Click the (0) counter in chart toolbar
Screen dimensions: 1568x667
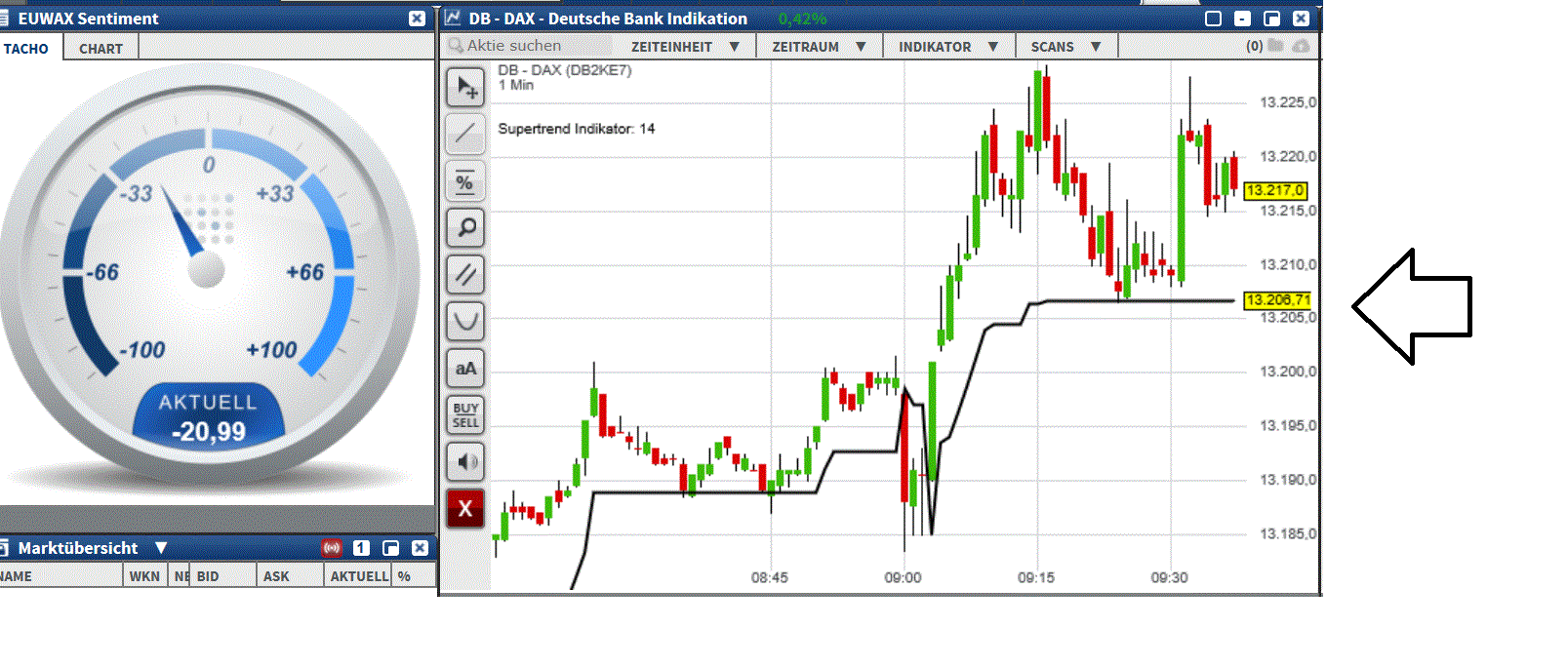[1255, 46]
